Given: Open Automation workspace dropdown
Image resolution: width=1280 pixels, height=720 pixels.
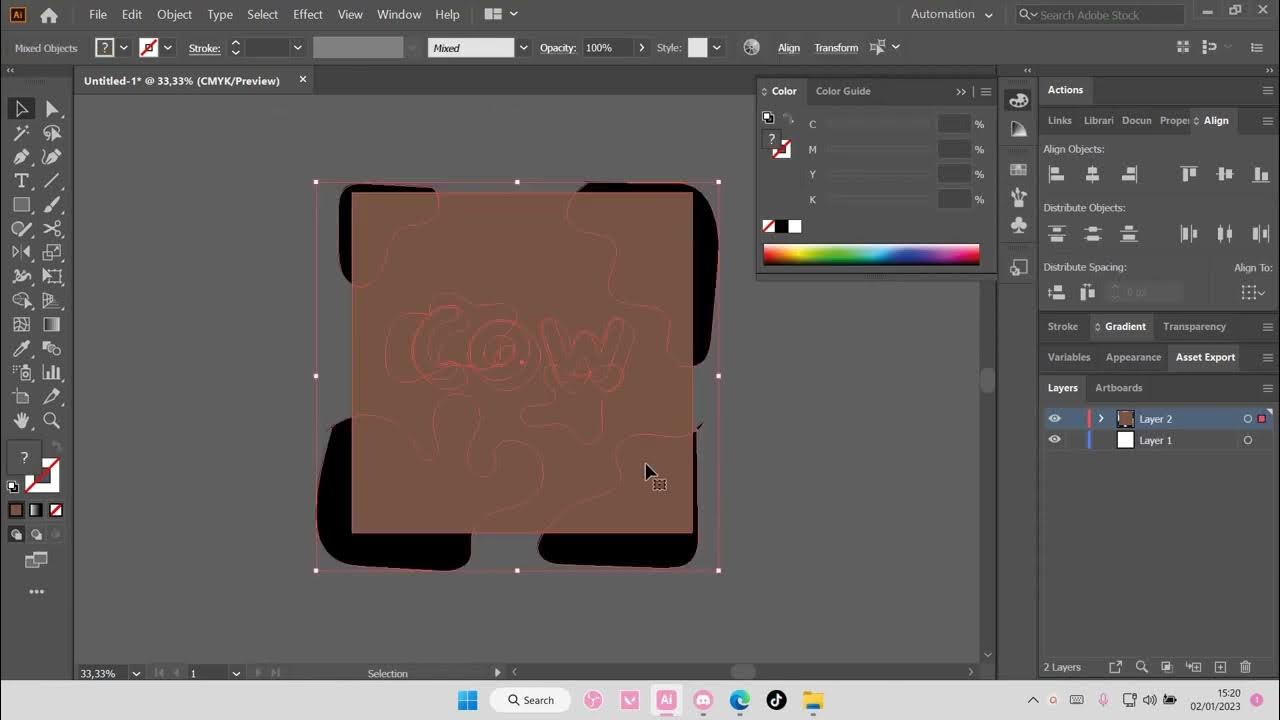Looking at the screenshot, I should pyautogui.click(x=952, y=14).
